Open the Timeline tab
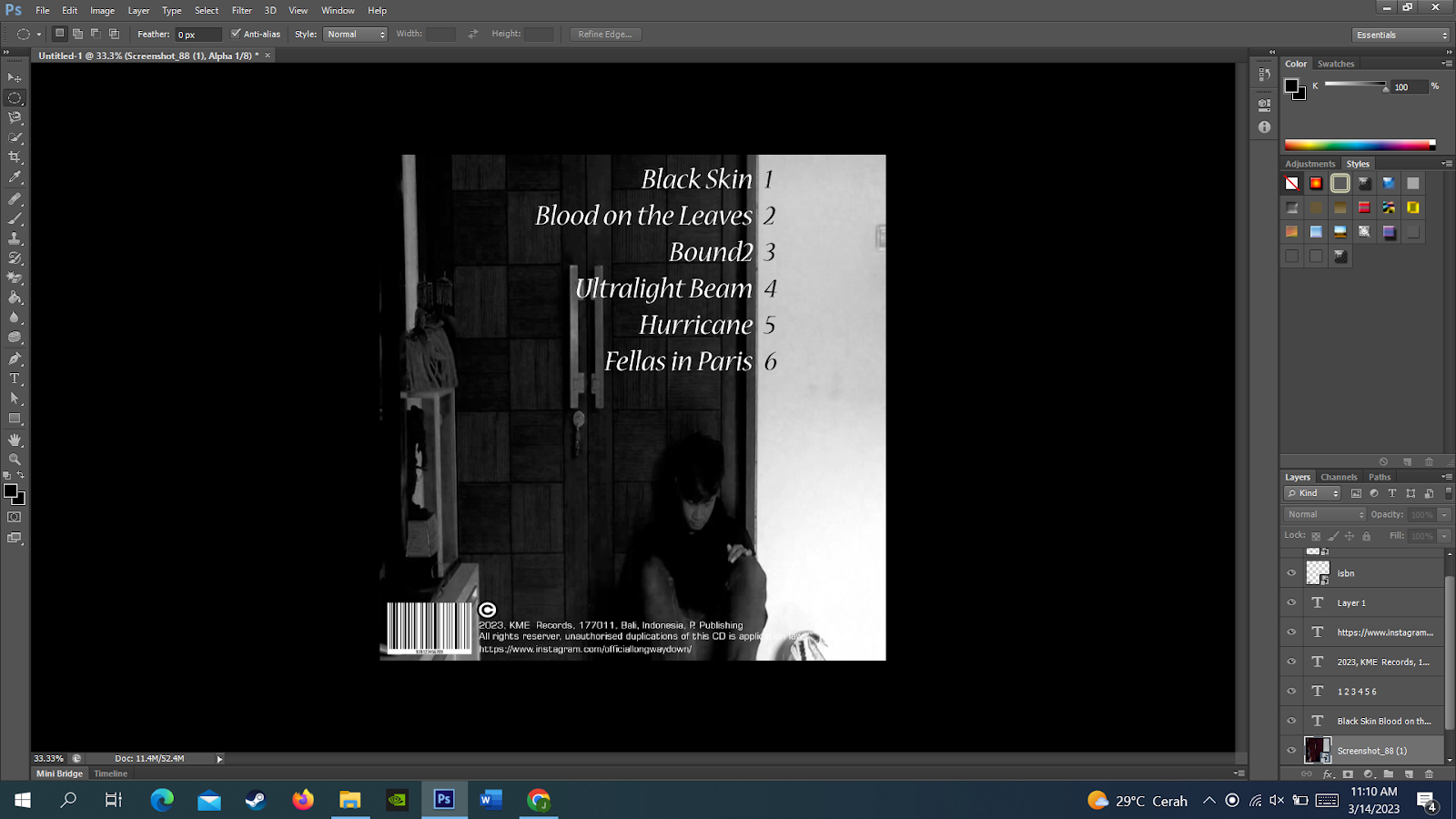Image resolution: width=1456 pixels, height=819 pixels. click(x=111, y=773)
